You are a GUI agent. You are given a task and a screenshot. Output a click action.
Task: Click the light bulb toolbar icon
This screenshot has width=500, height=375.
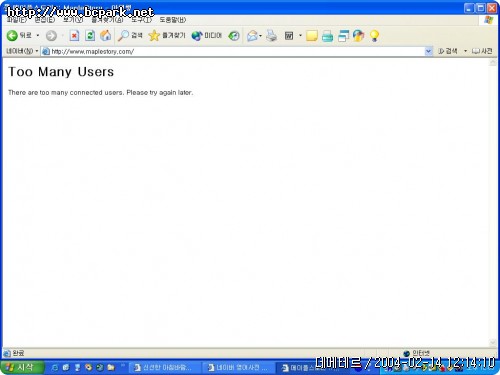point(374,36)
